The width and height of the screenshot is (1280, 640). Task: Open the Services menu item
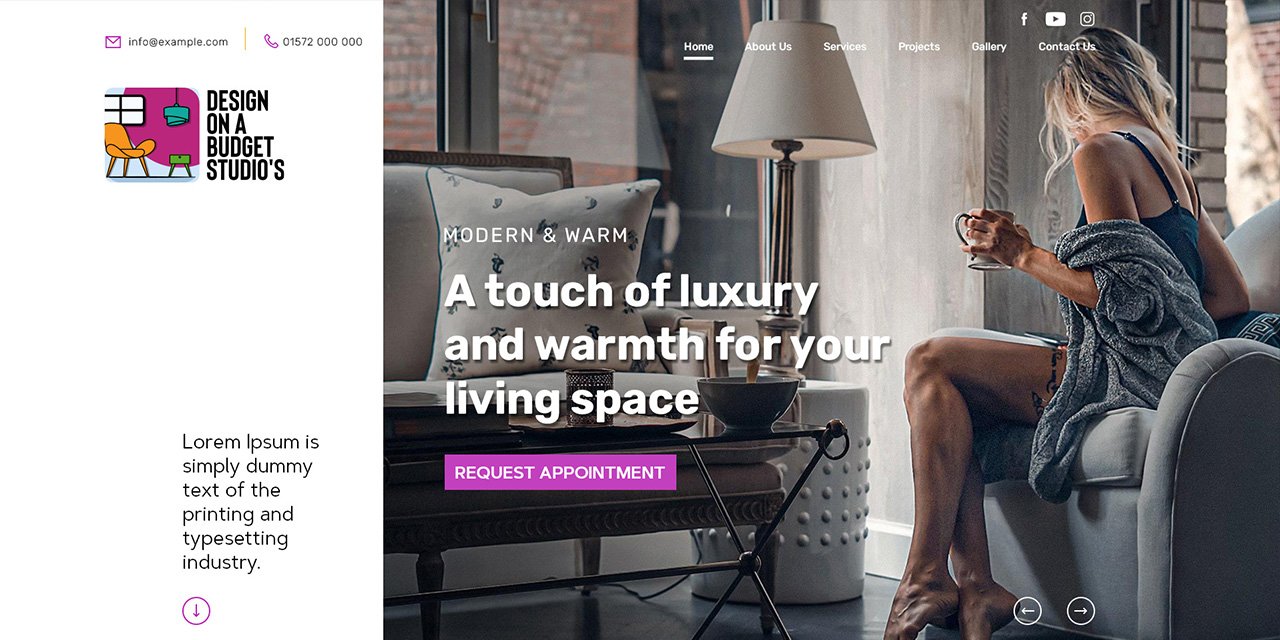point(845,47)
